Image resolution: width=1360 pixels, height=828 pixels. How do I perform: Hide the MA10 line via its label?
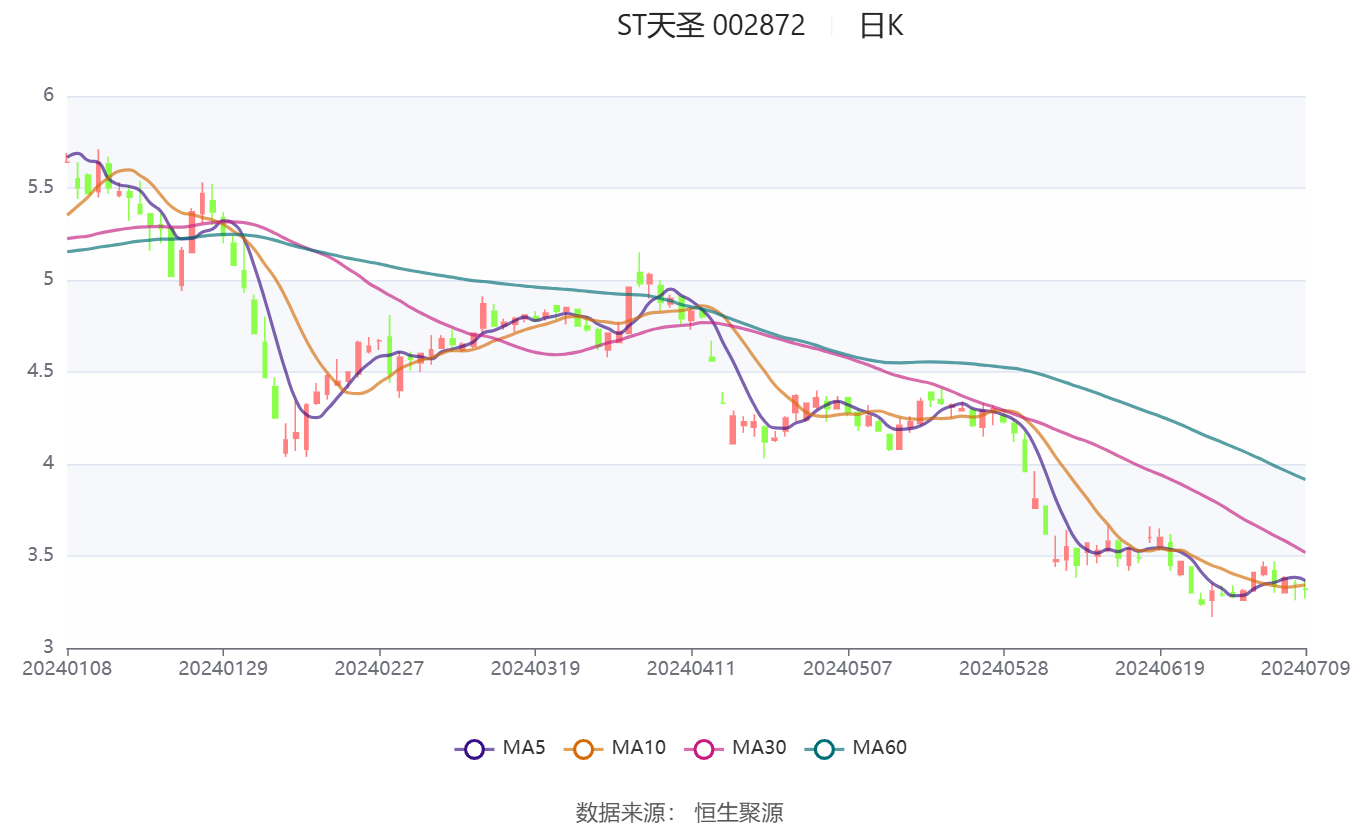coord(639,747)
